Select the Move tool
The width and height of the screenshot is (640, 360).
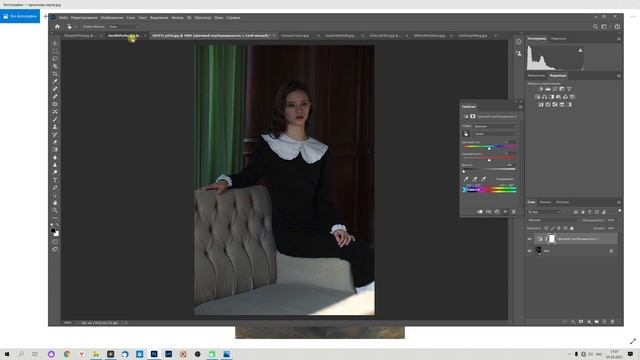55,43
